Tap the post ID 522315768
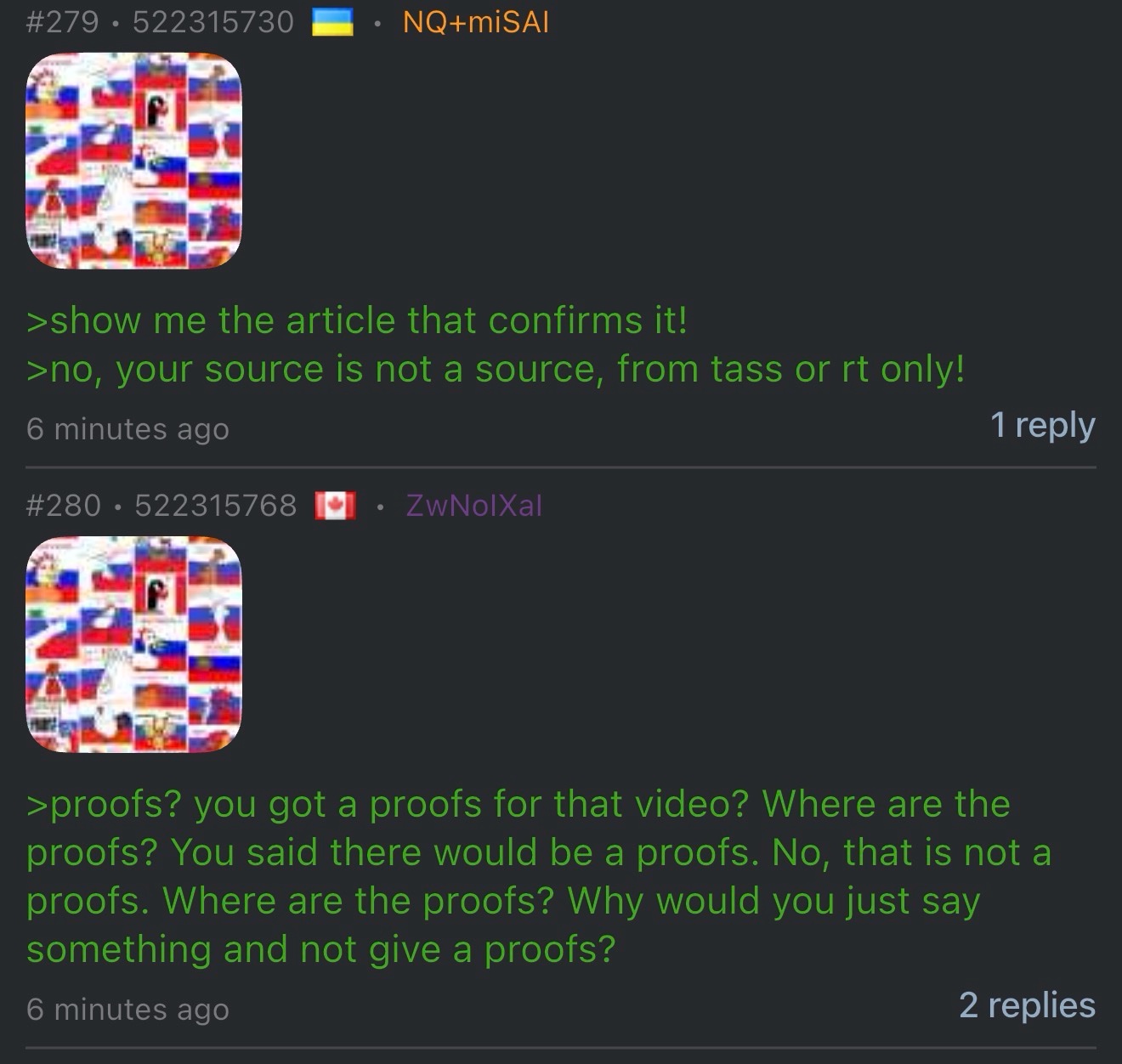The width and height of the screenshot is (1122, 1064). 216,506
